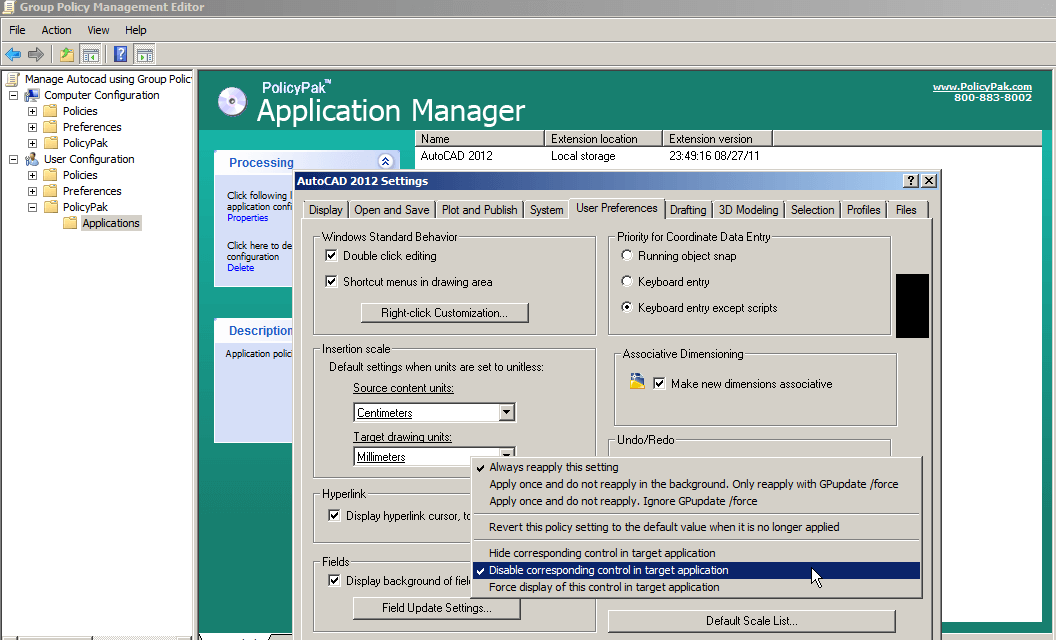1056x640 pixels.
Task: Collapse the User Configuration tree node
Action: pyautogui.click(x=13, y=159)
